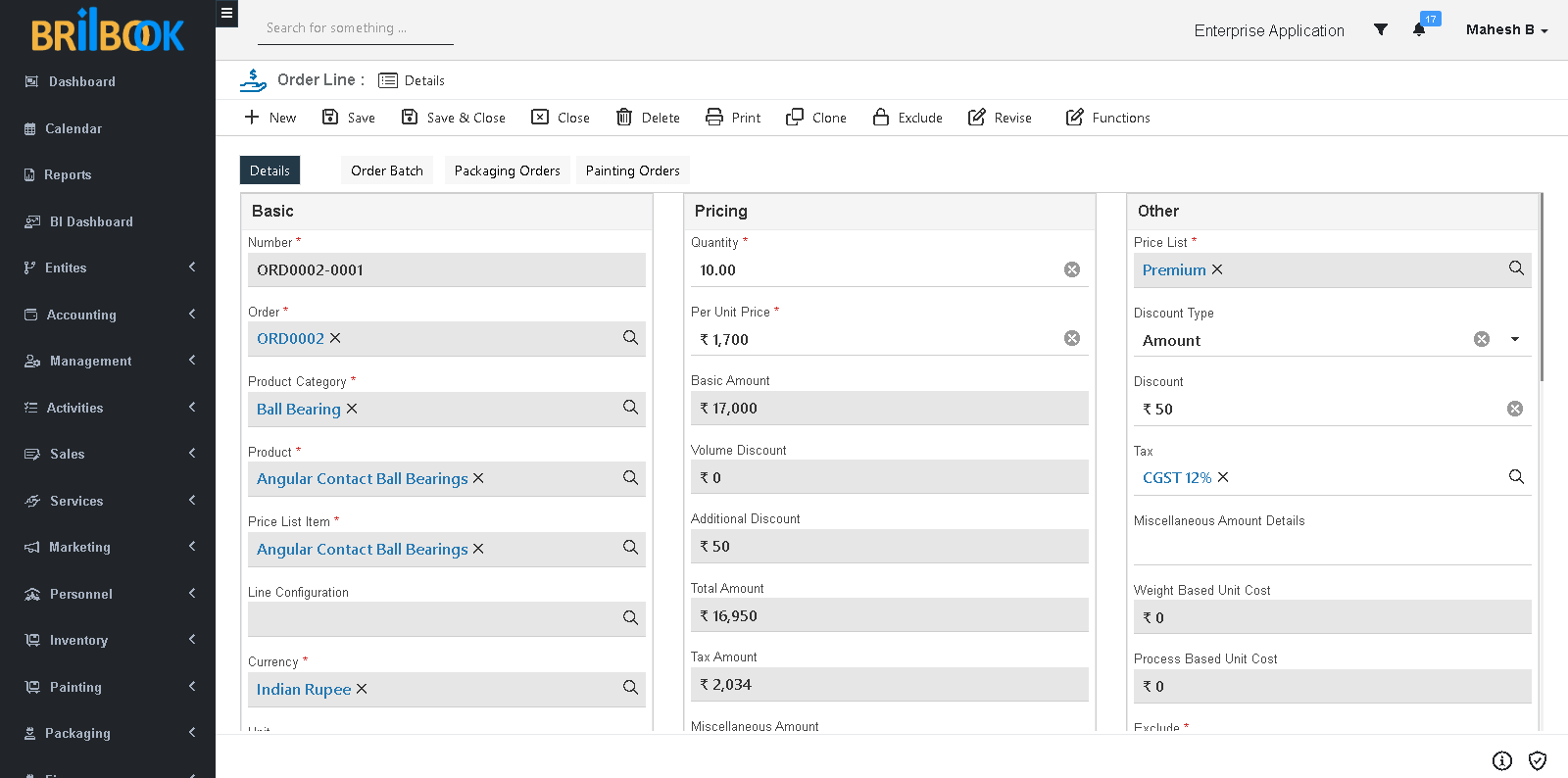Search lookup for Price List Item

click(631, 547)
